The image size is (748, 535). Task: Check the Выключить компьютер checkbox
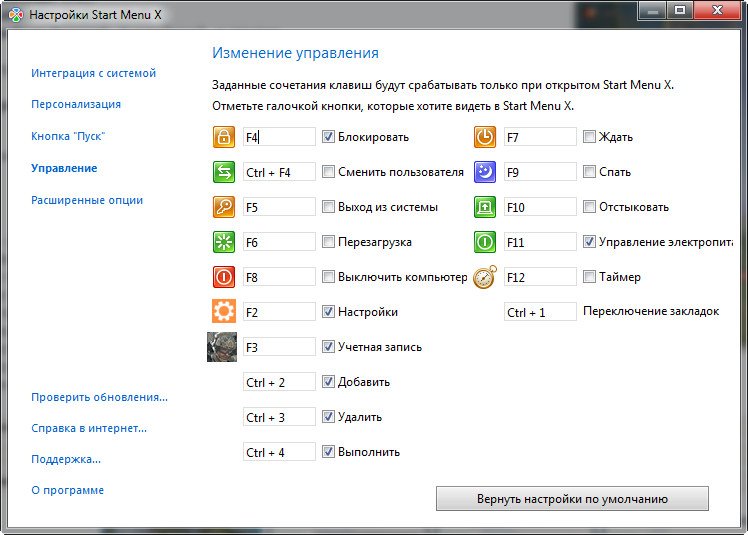coord(328,277)
